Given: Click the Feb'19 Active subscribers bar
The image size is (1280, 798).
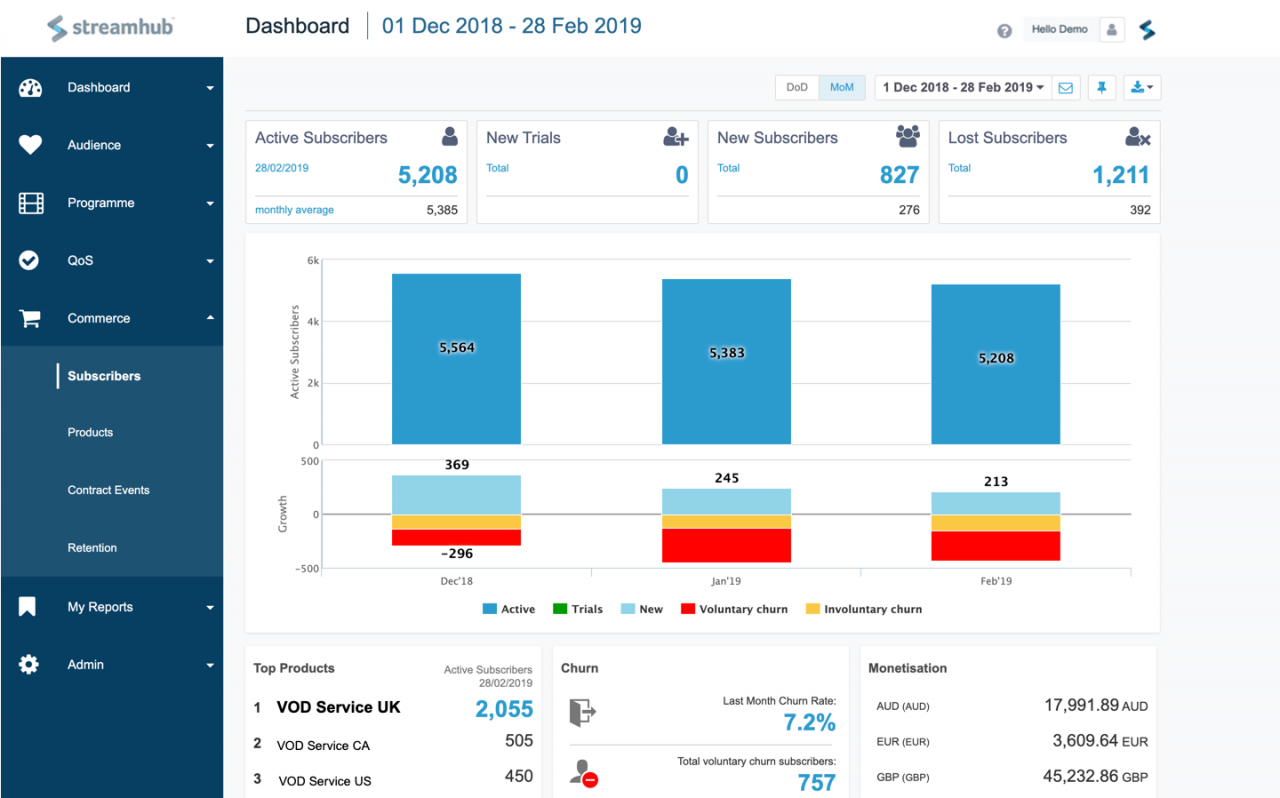Looking at the screenshot, I should 995,359.
